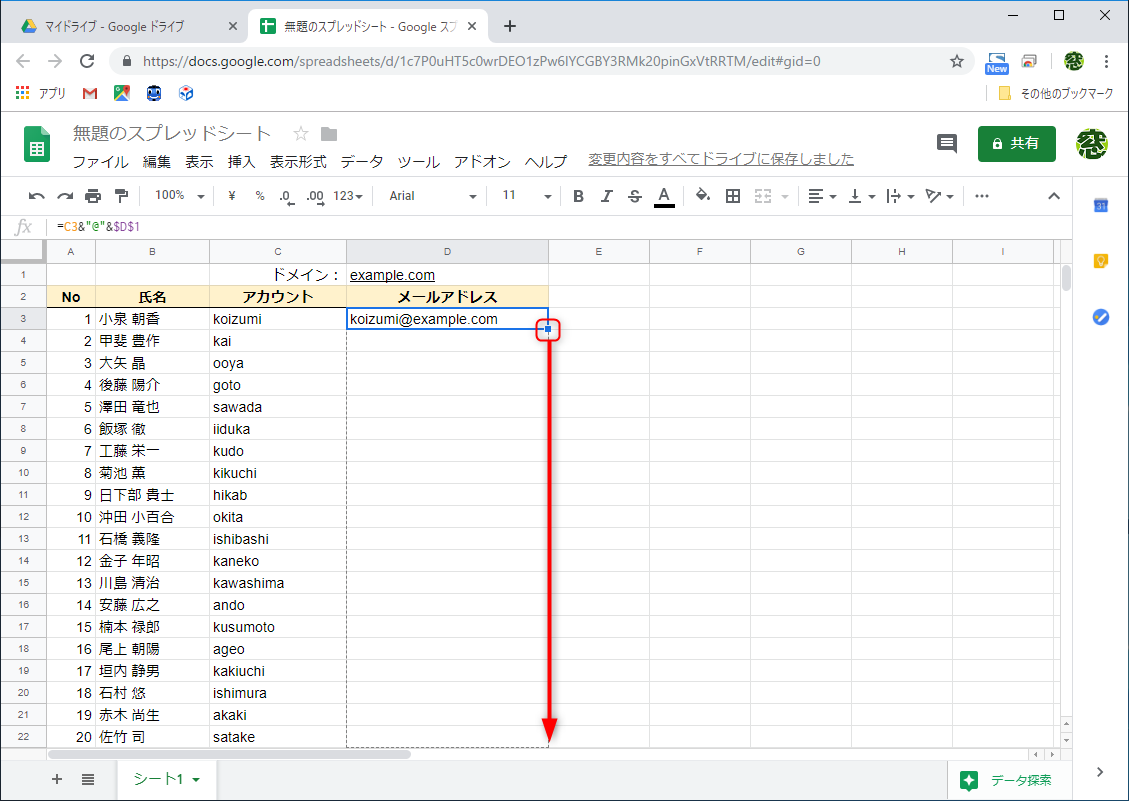Open the 挿入 menu

240,161
